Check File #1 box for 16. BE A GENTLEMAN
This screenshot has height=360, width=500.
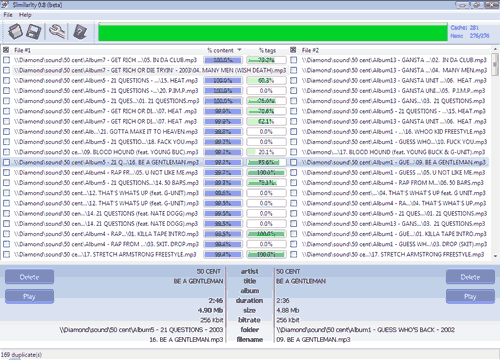pos(6,162)
